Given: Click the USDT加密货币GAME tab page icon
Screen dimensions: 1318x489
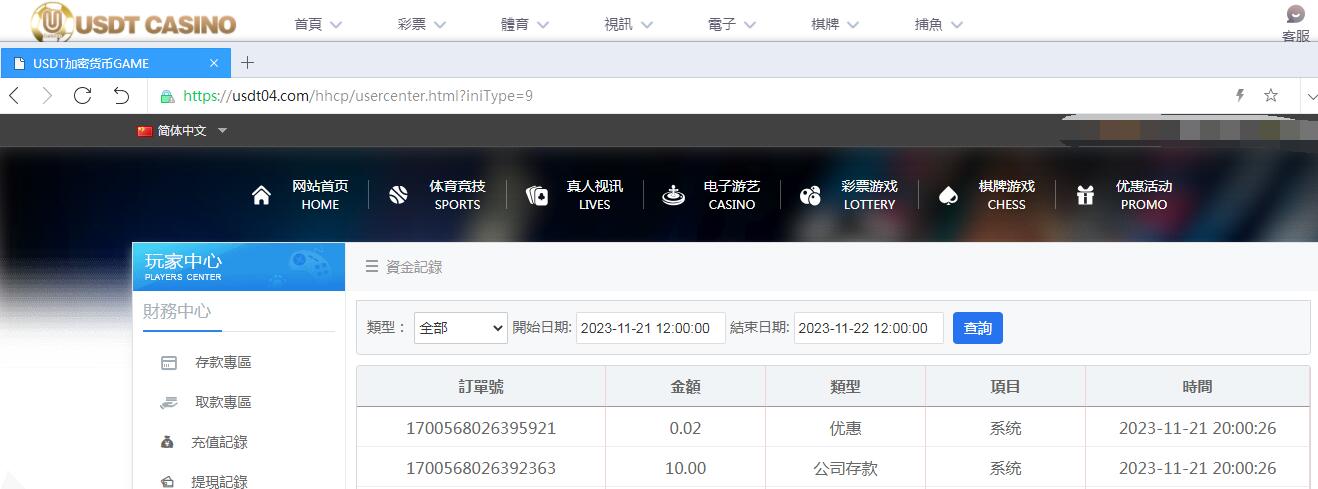Looking at the screenshot, I should [19, 63].
